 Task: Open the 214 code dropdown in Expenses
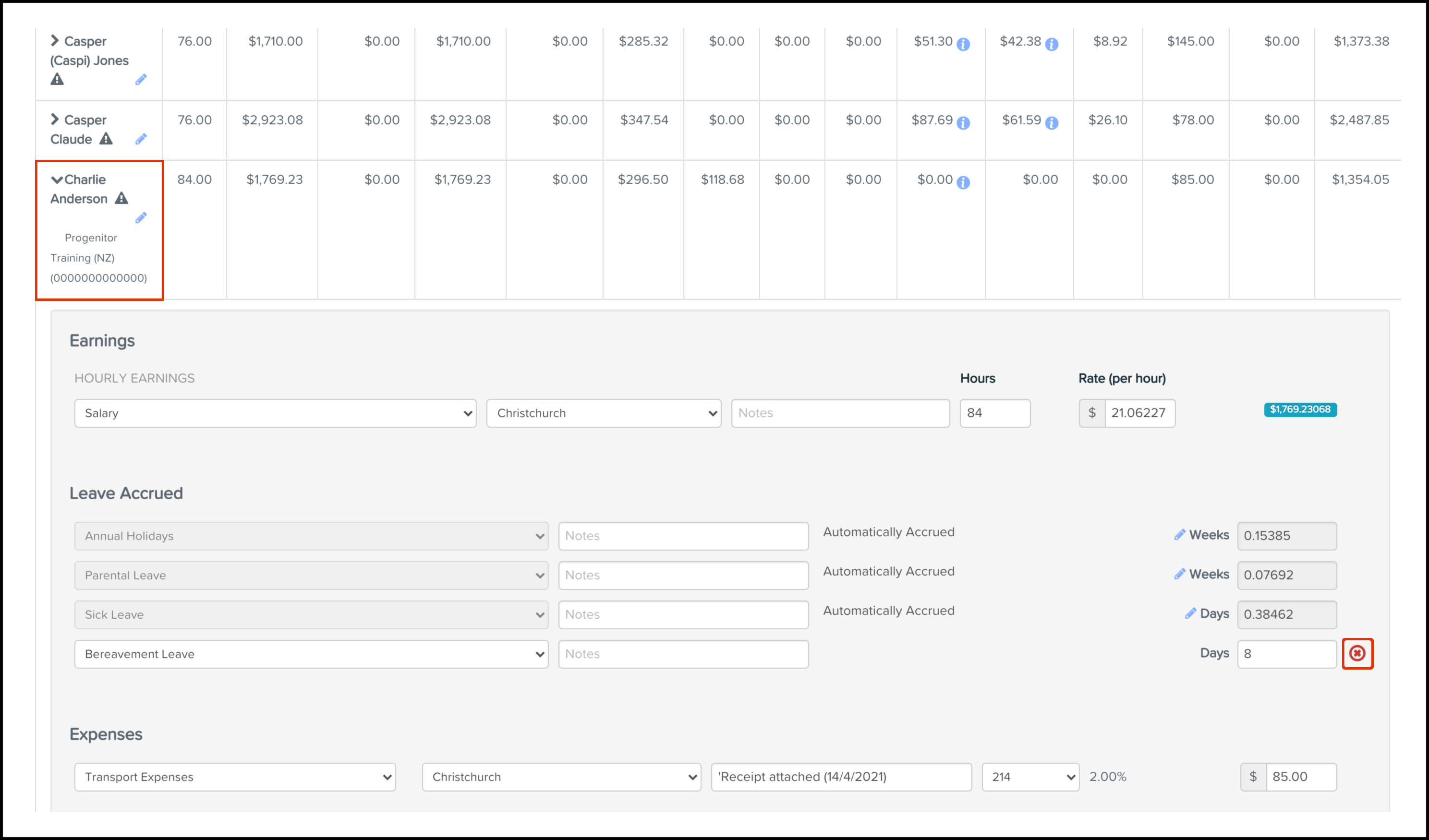click(1030, 777)
